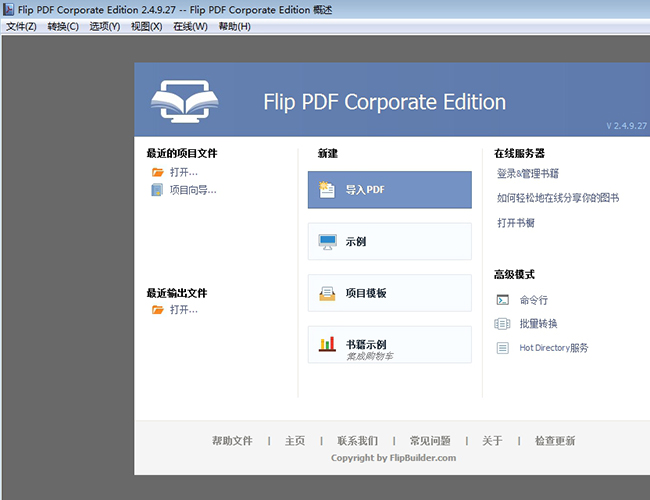650x500 pixels.
Task: Click the Hot Directory服务 document icon
Action: 503,348
